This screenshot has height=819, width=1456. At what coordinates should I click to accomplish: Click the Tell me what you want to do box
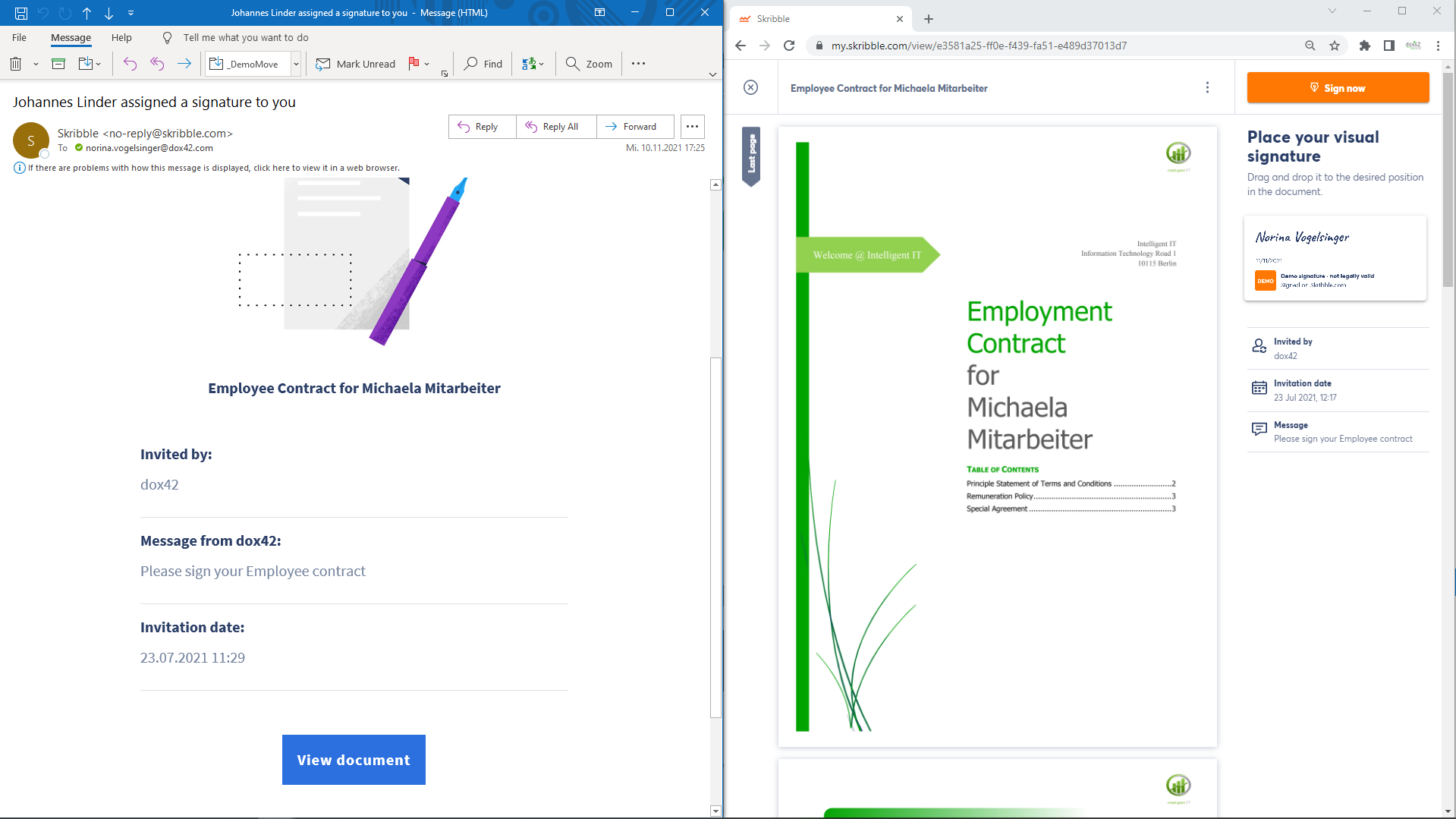pyautogui.click(x=245, y=37)
